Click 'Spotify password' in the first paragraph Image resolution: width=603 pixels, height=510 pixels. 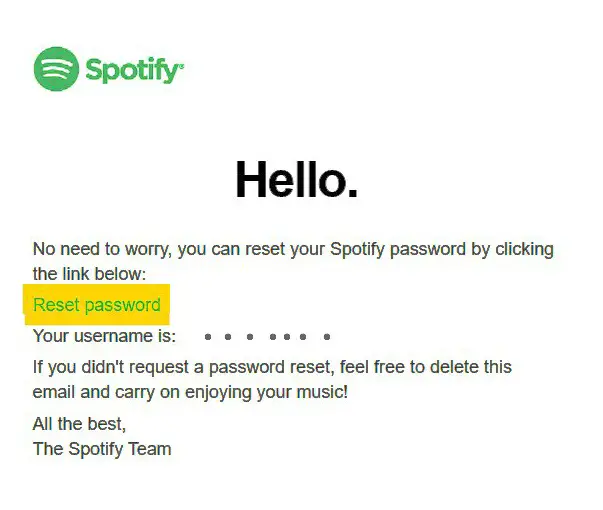(398, 249)
